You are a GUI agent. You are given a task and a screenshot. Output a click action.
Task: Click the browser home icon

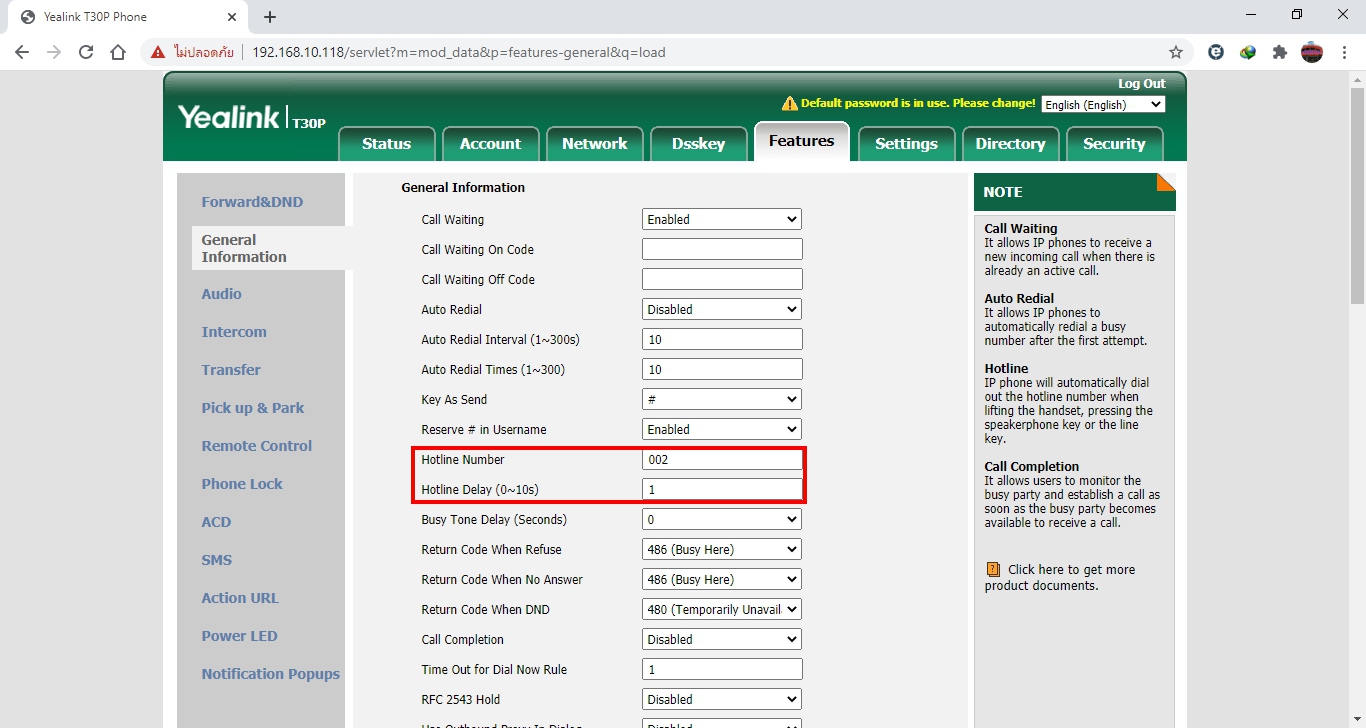pyautogui.click(x=118, y=52)
